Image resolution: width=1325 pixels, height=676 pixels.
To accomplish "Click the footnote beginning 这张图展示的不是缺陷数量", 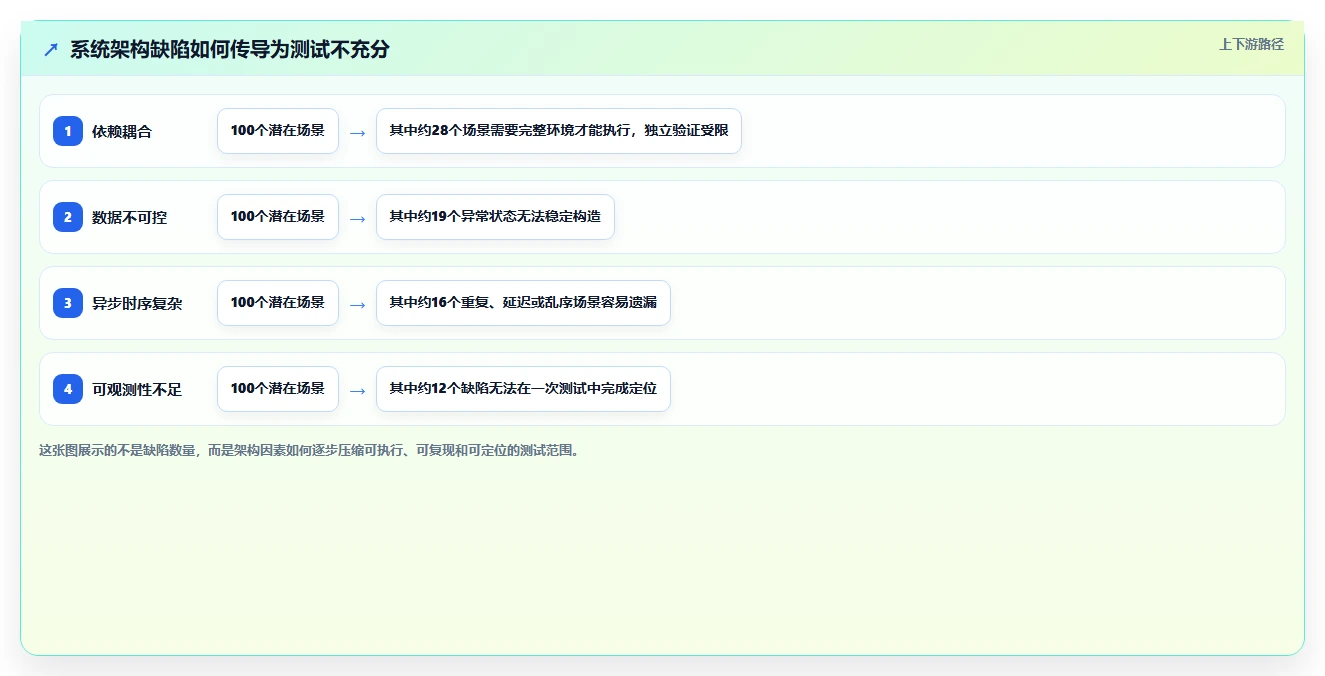I will click(310, 450).
